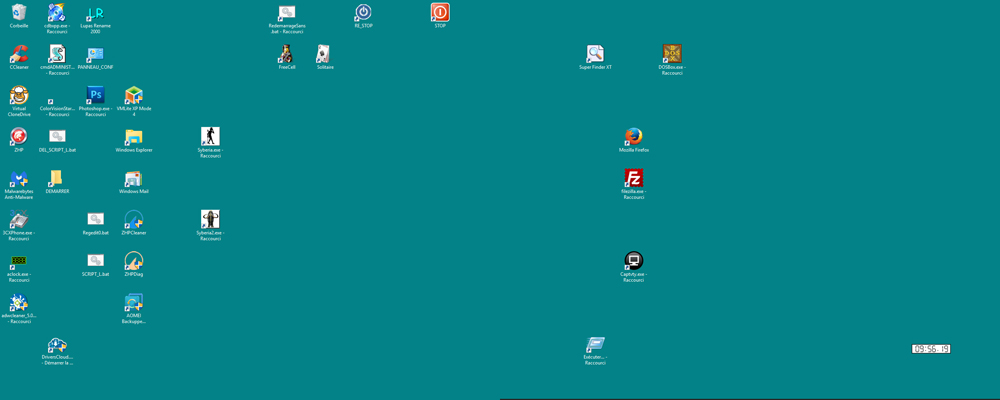Select the Windows Mail icon
The width and height of the screenshot is (1000, 400).
(x=134, y=178)
